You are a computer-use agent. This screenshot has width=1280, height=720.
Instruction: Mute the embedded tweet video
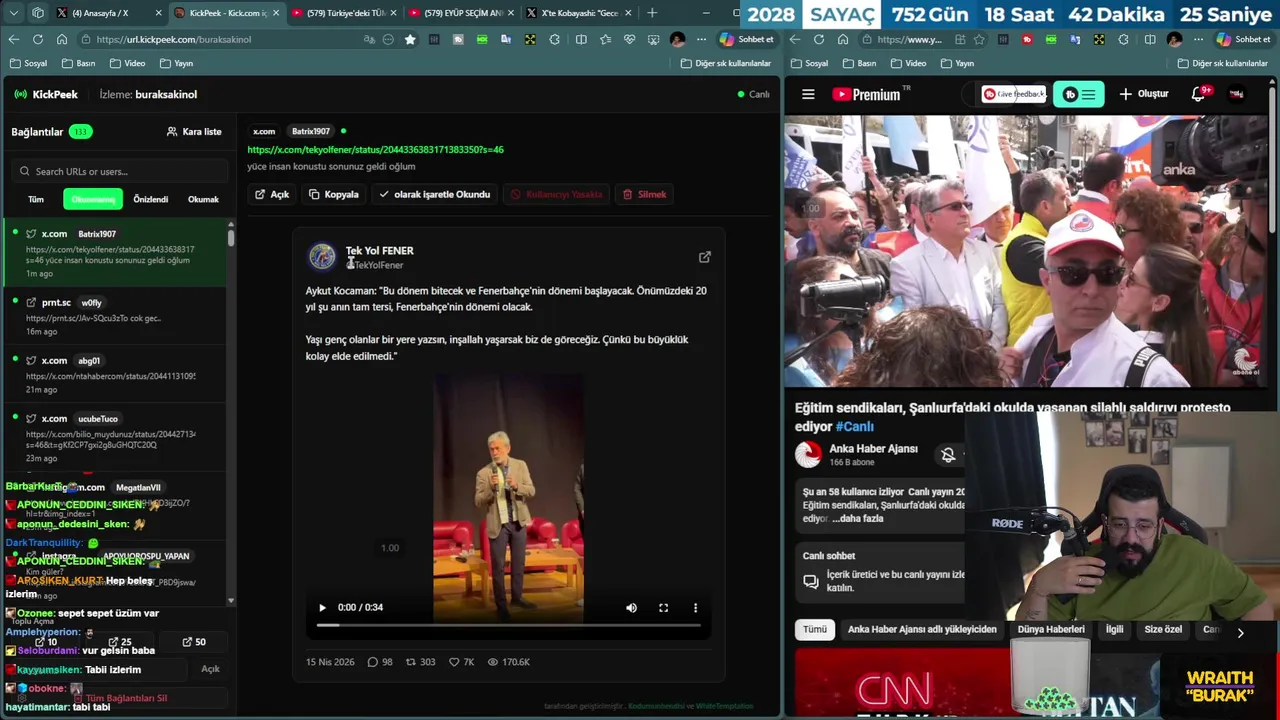click(631, 607)
